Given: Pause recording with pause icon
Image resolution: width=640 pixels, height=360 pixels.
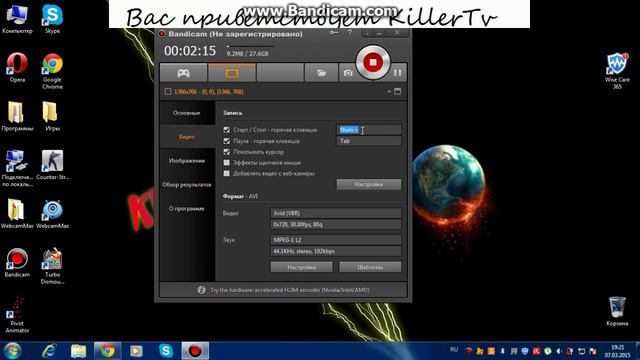Looking at the screenshot, I should coord(398,73).
